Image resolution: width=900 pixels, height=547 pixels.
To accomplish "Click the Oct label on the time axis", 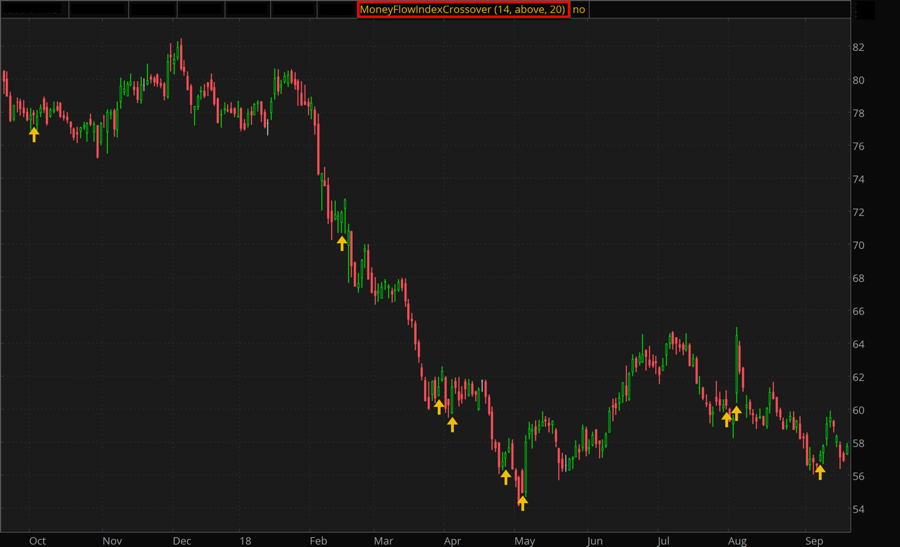I will click(37, 541).
